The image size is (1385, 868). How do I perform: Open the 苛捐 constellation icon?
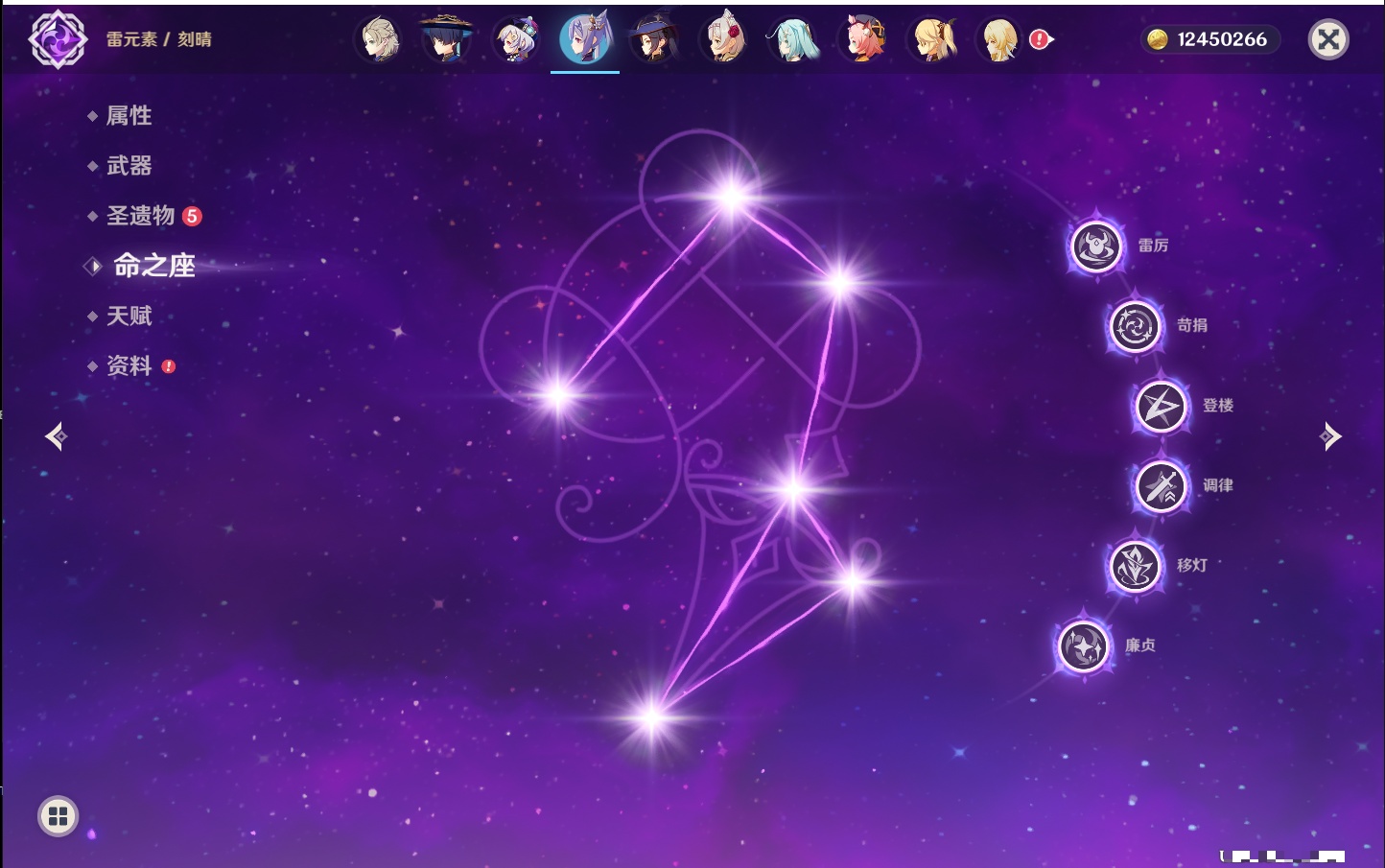click(x=1136, y=326)
